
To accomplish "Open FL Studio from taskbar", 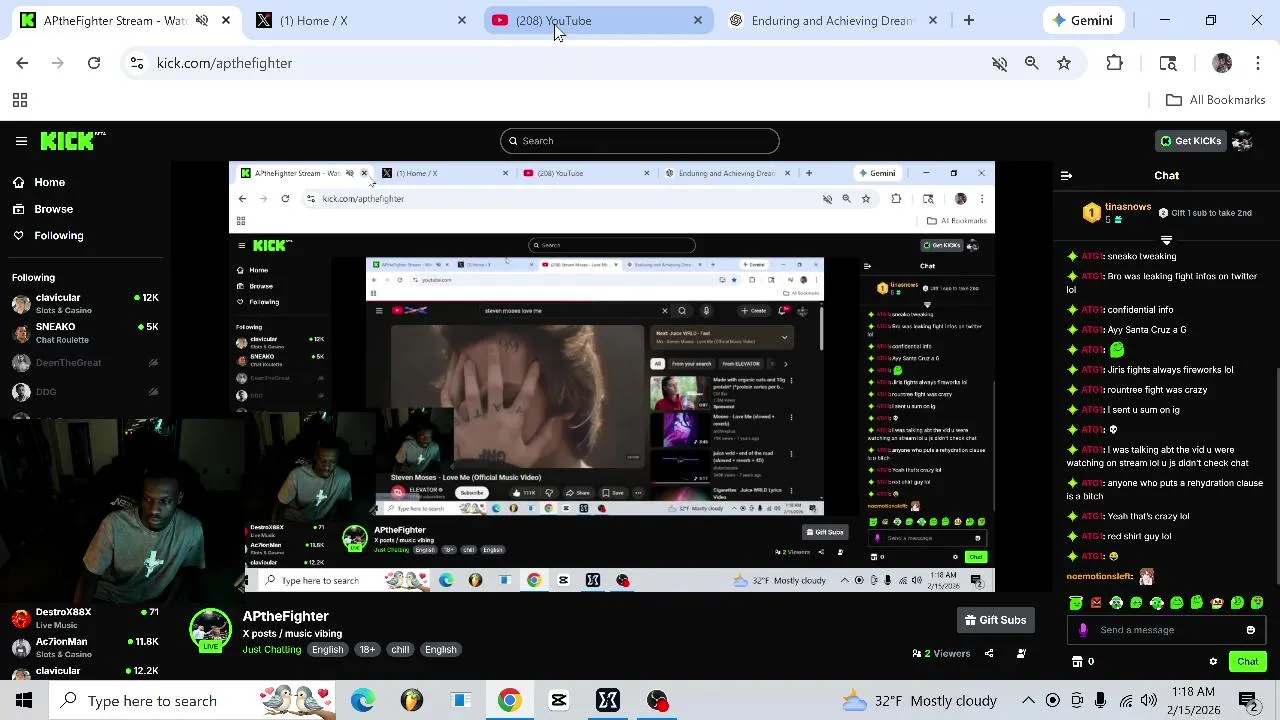I will [x=412, y=700].
